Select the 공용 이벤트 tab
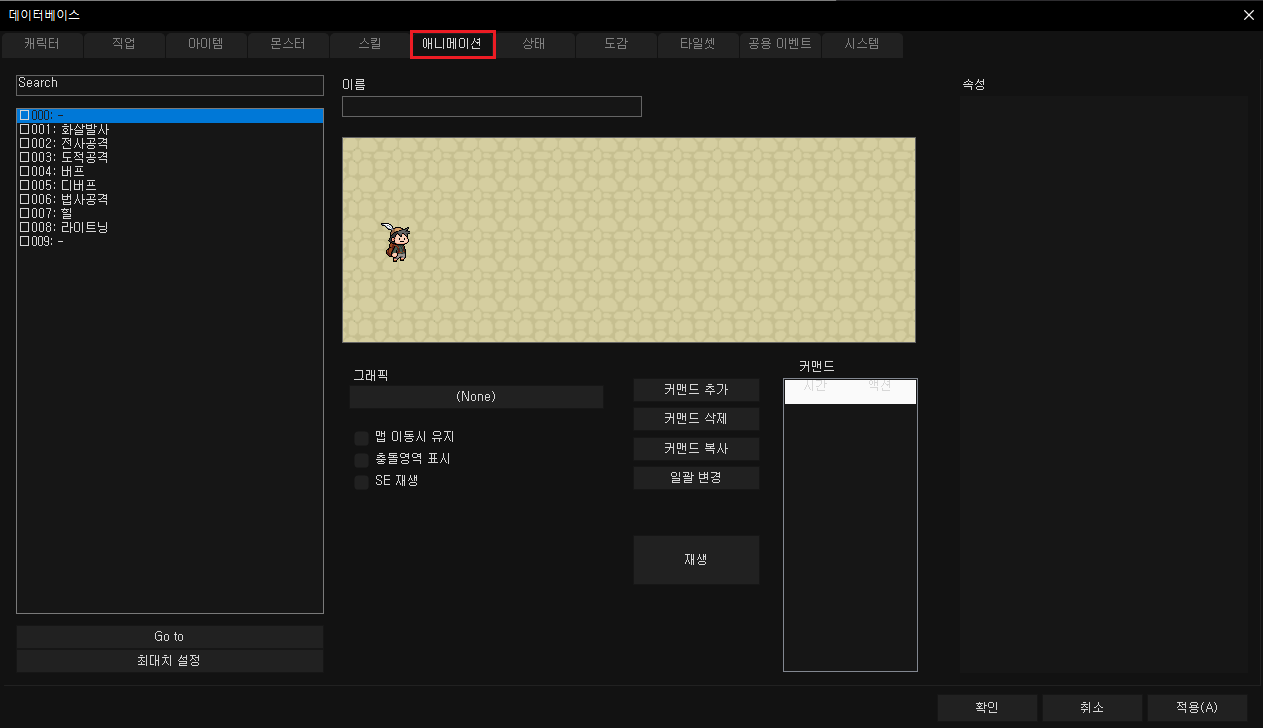 pyautogui.click(x=780, y=44)
